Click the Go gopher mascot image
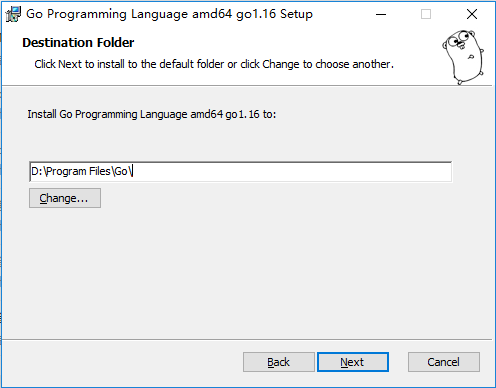Viewport: 496px width, 388px height. tap(463, 57)
